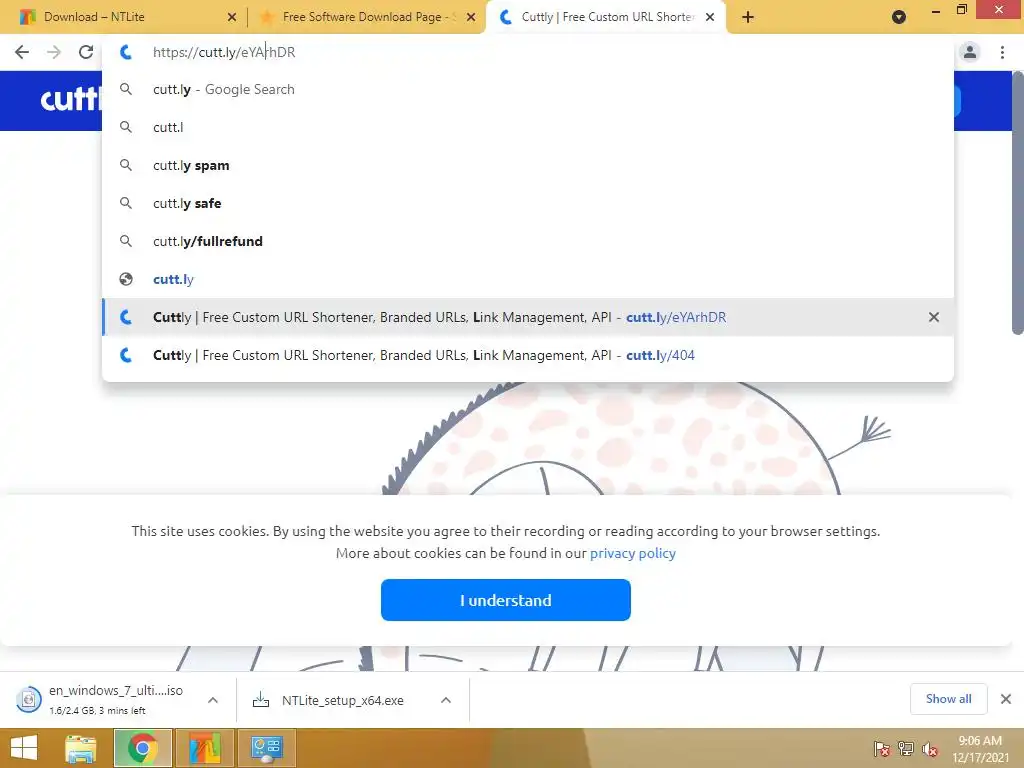This screenshot has height=768, width=1024.
Task: Open File Explorer from taskbar
Action: pyautogui.click(x=81, y=748)
